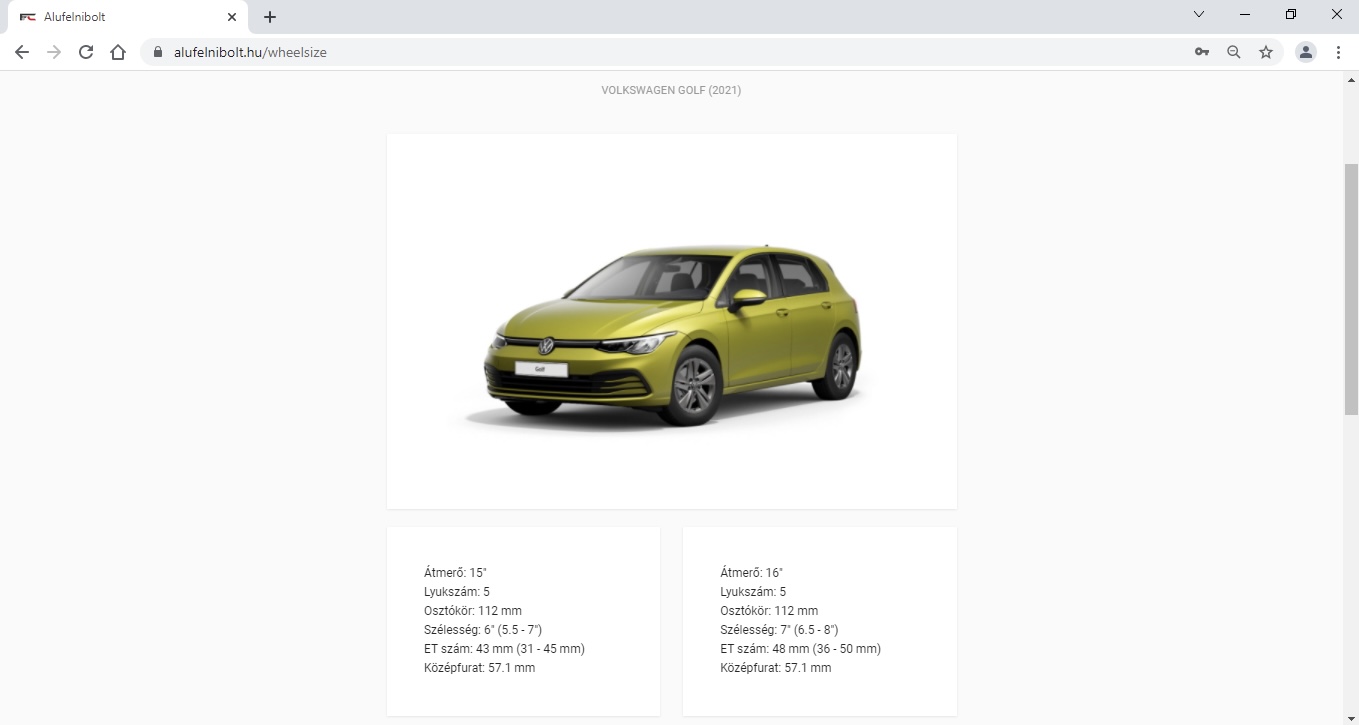
Task: Reload the page with refresh icon
Action: [x=86, y=52]
